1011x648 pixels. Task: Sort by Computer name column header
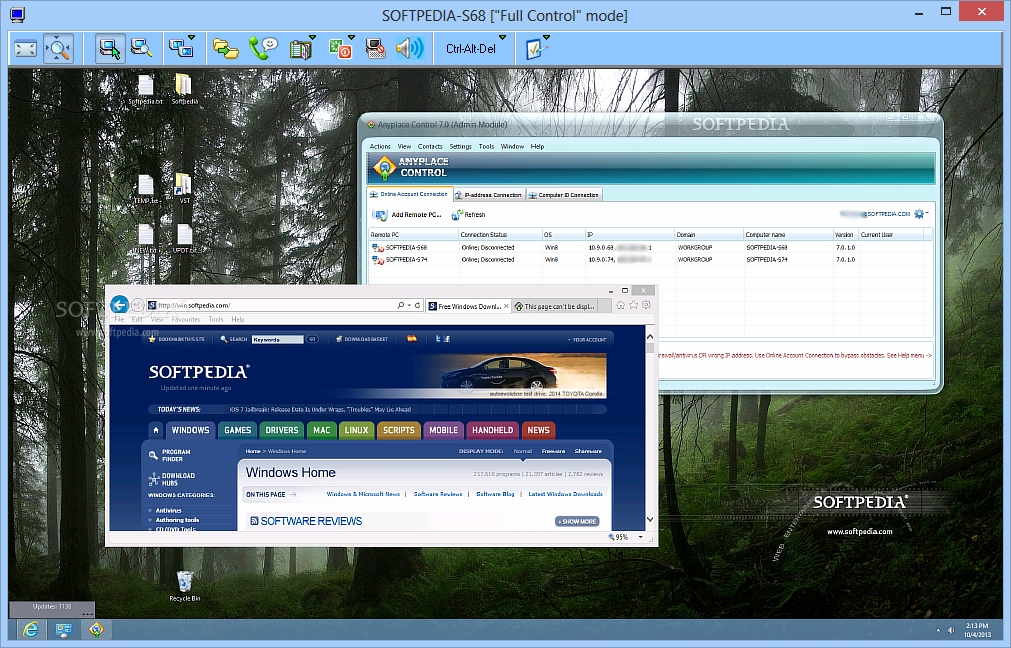788,235
